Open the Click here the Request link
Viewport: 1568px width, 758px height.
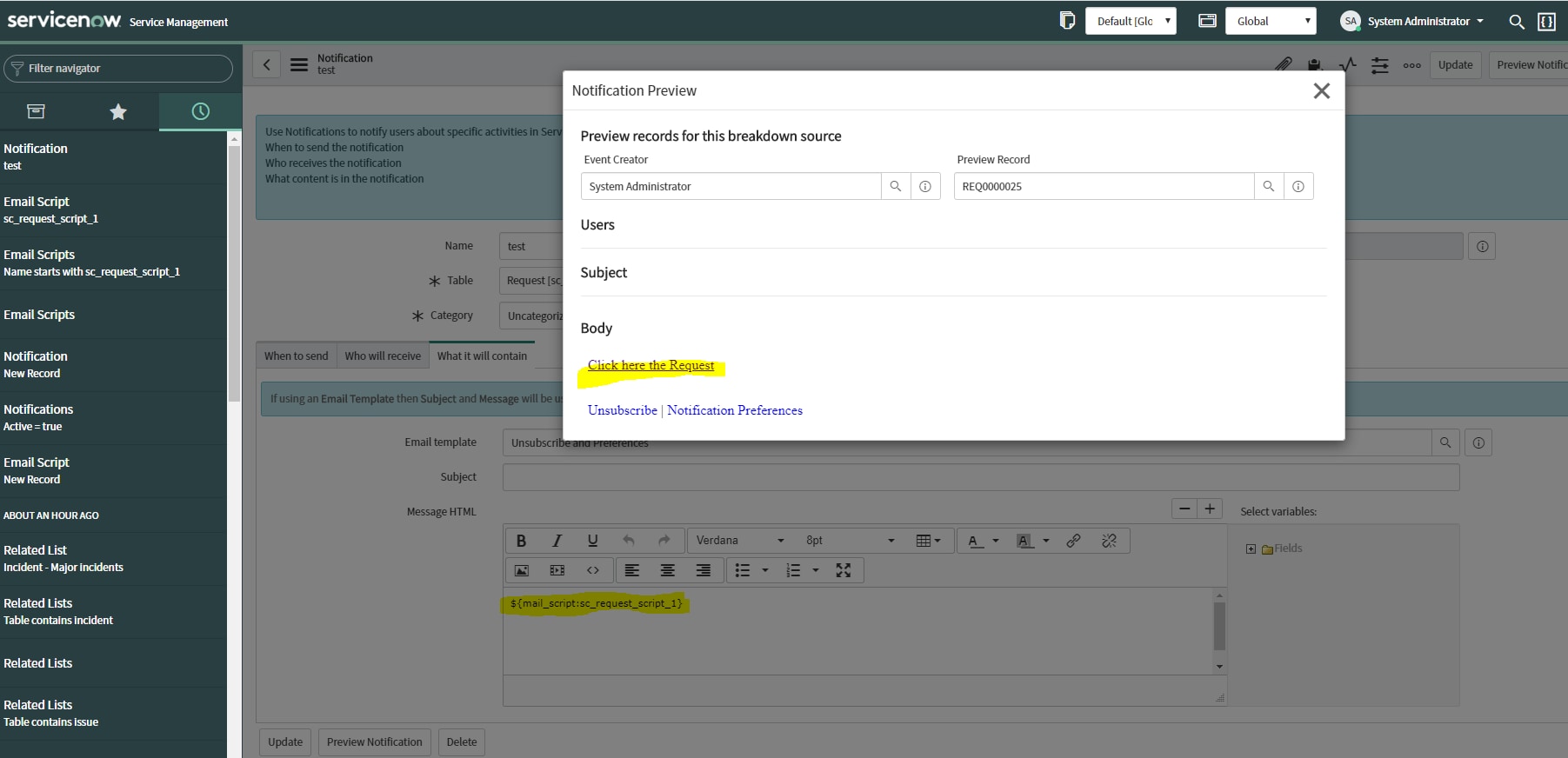click(x=651, y=365)
